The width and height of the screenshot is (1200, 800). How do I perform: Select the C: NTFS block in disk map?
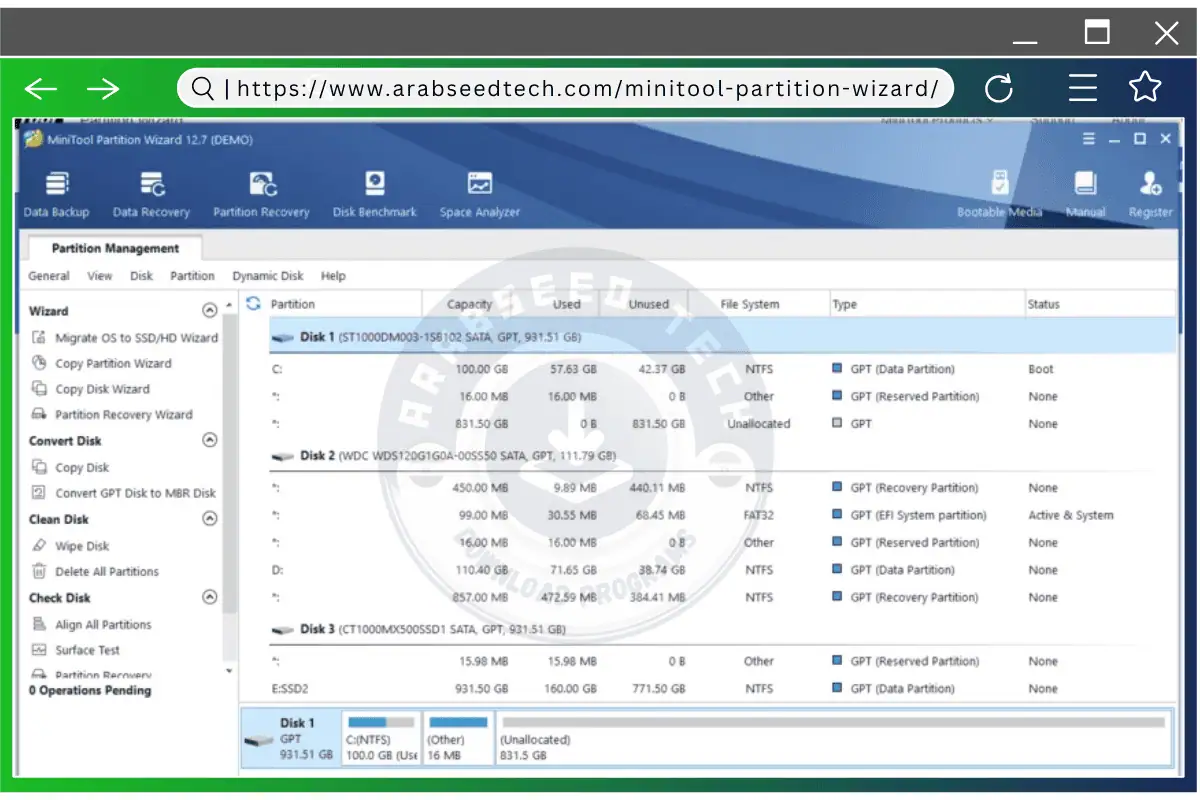(381, 737)
